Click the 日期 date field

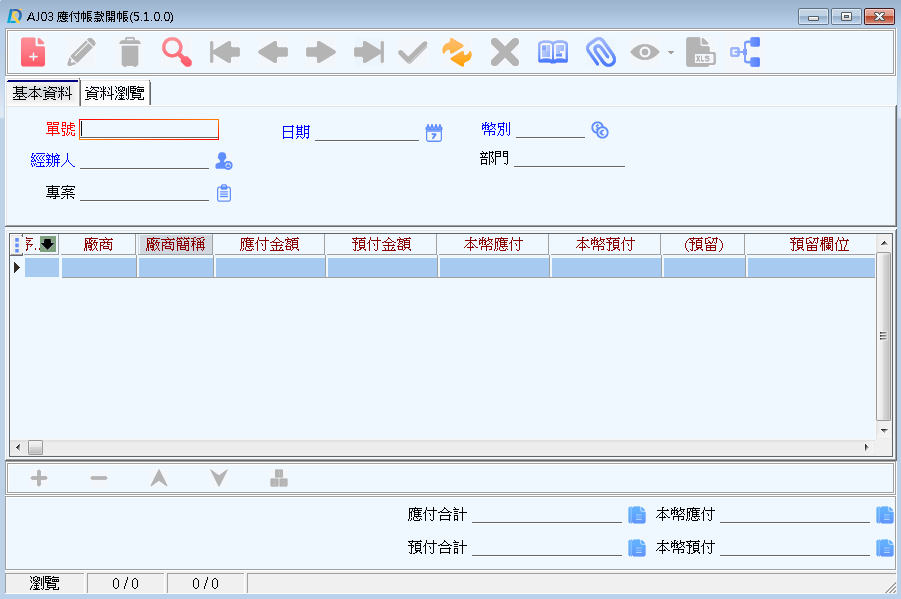click(x=367, y=133)
